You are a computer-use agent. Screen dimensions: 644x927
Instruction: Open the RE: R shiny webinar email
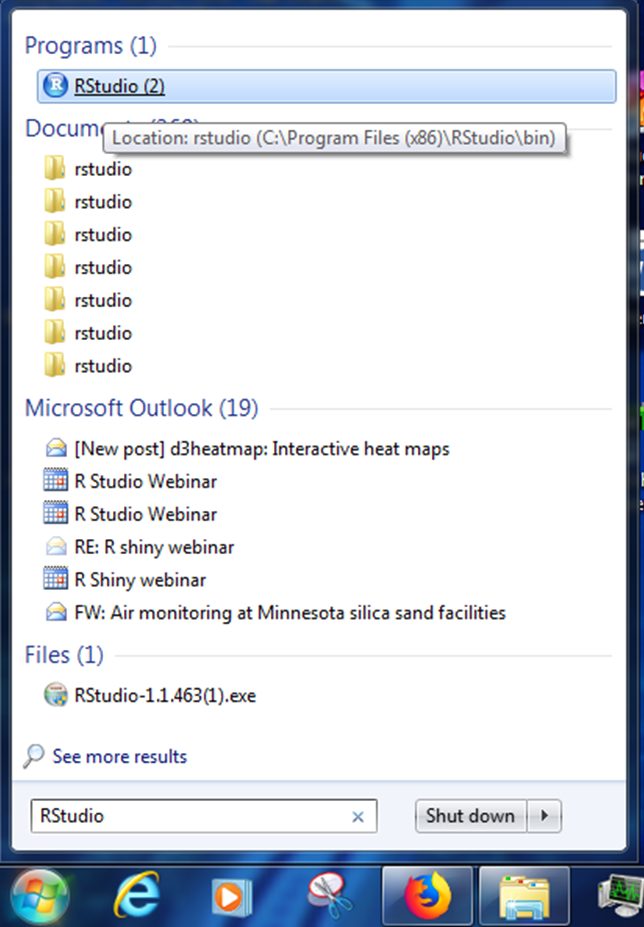click(154, 547)
